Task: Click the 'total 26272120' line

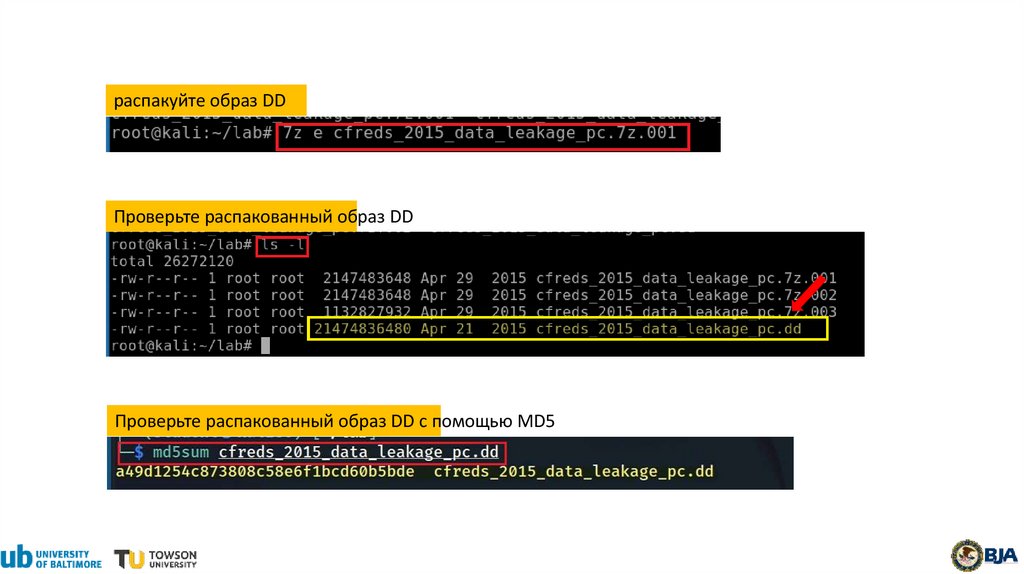Action: click(172, 261)
